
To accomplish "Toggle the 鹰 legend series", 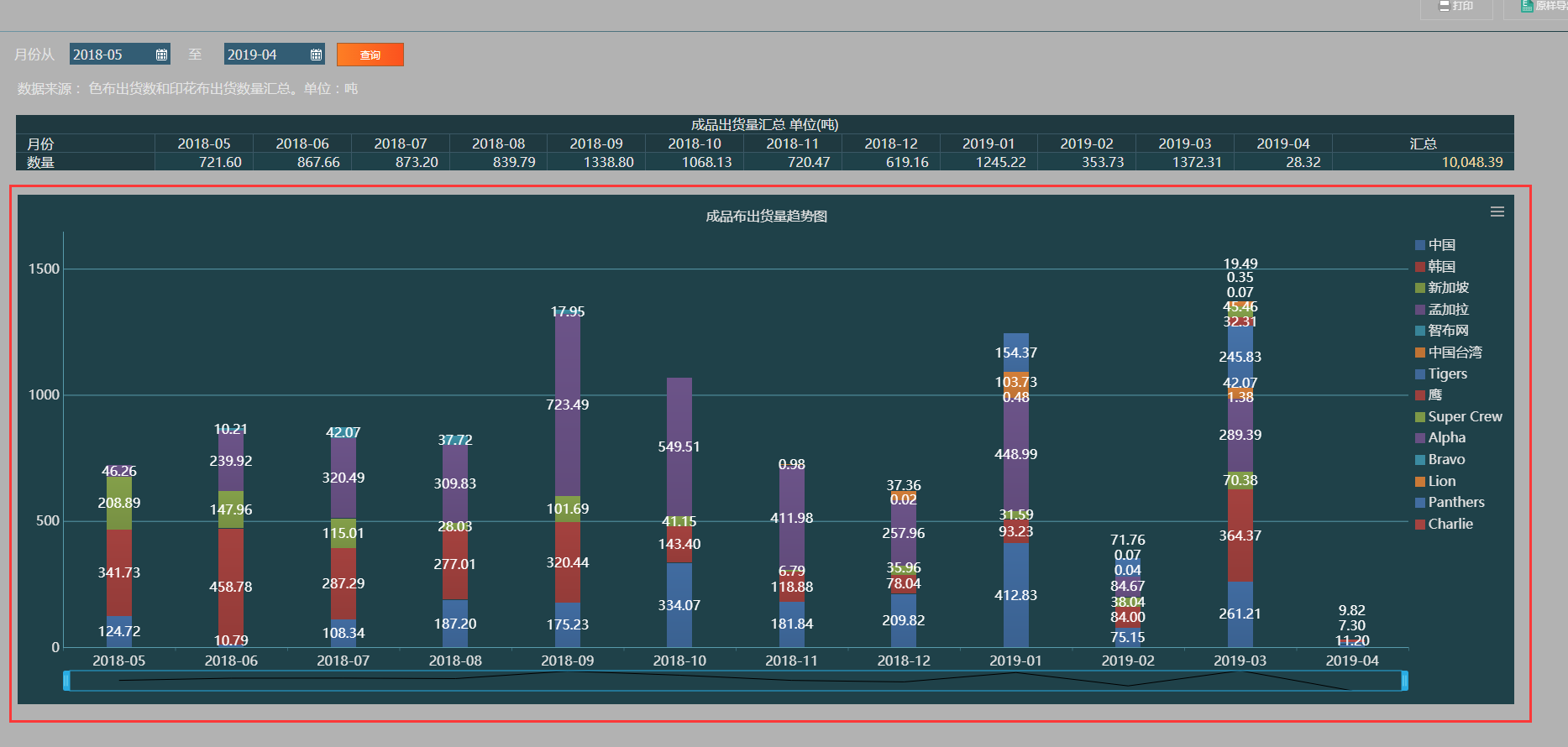I will point(1429,395).
